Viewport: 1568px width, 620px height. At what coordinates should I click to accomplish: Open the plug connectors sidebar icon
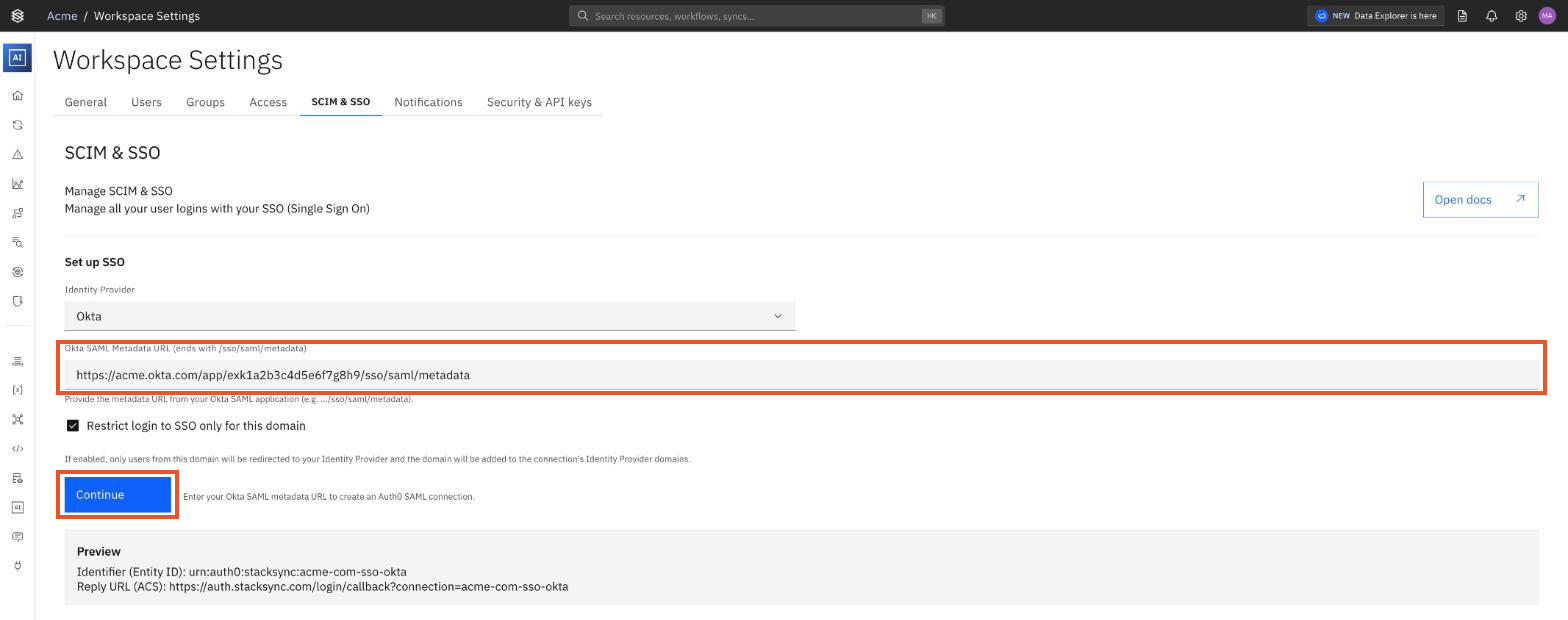(17, 566)
